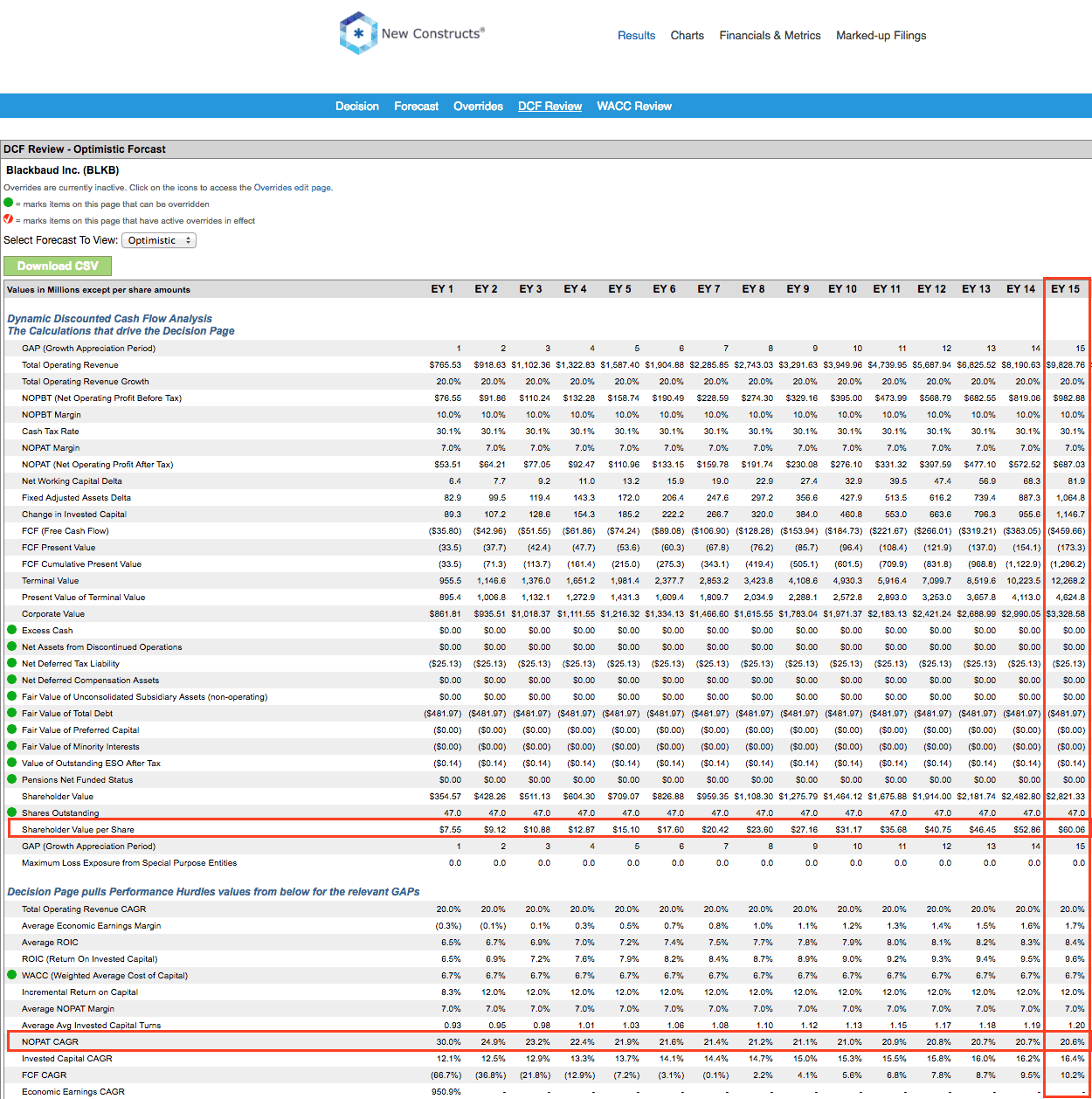Select the FCF (Free Cash Flow) row label
Viewport: 1092px width, 1099px height.
coord(66,531)
